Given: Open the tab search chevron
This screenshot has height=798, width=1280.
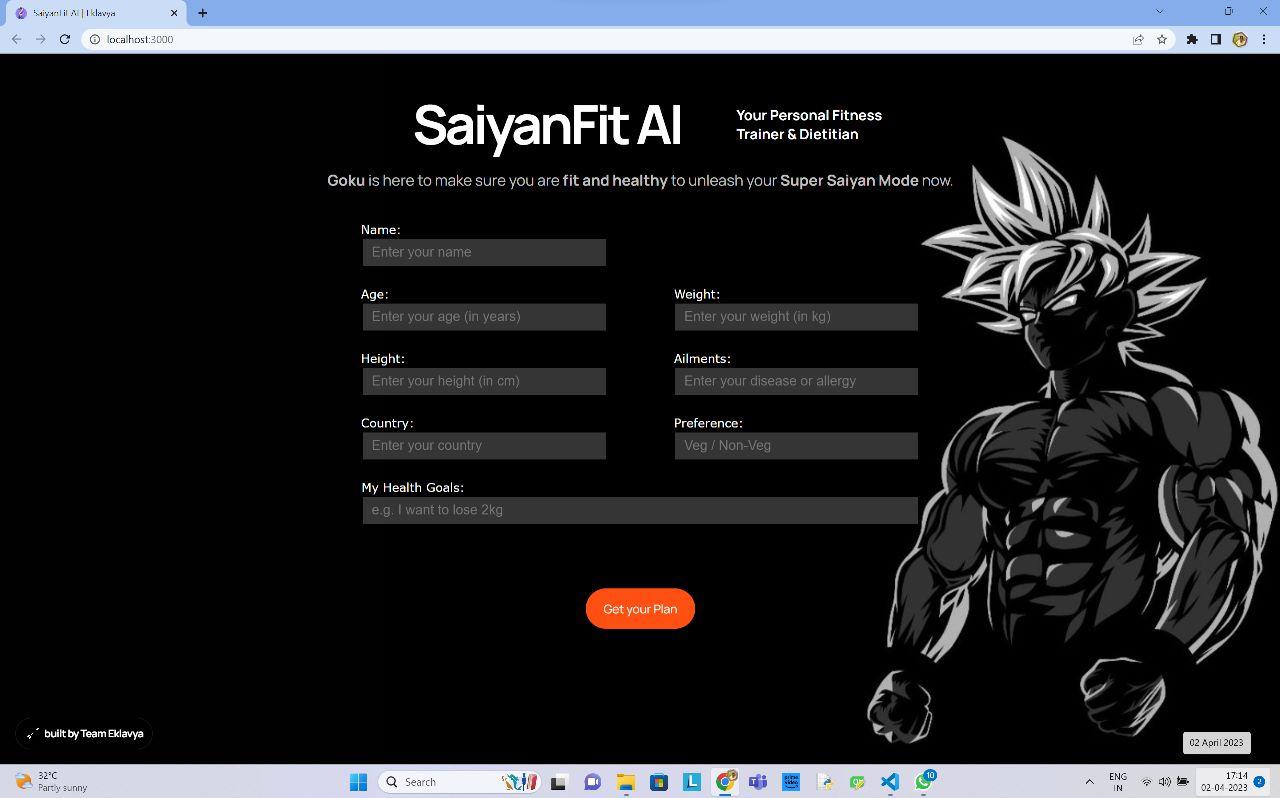Looking at the screenshot, I should (x=1160, y=11).
